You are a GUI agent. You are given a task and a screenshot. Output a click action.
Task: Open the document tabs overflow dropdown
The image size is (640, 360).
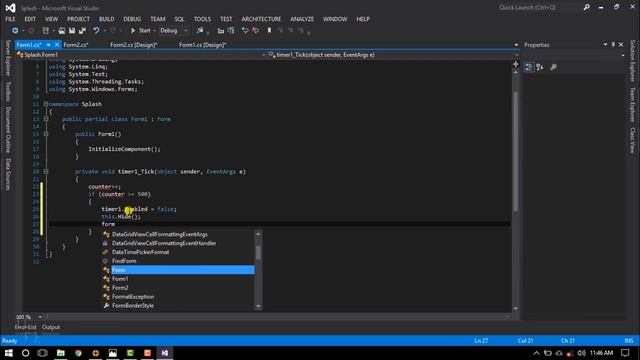[x=516, y=45]
